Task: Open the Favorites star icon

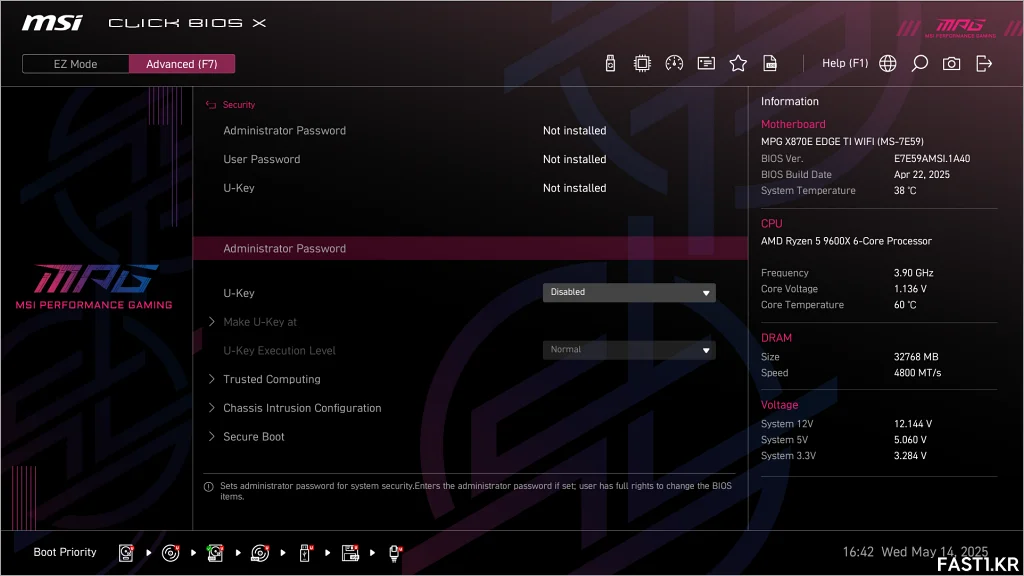Action: 738,63
